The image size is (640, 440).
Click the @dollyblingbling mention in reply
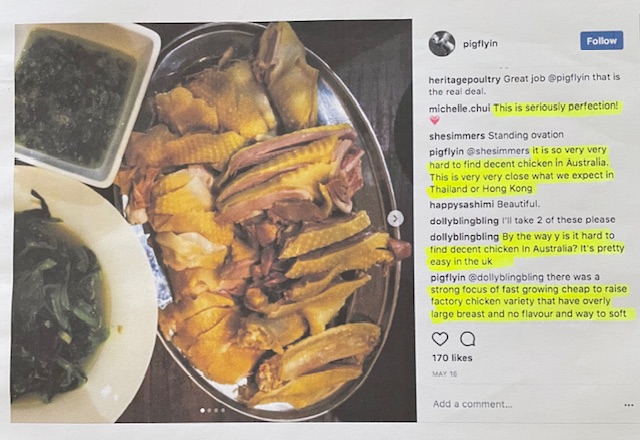click(x=506, y=278)
